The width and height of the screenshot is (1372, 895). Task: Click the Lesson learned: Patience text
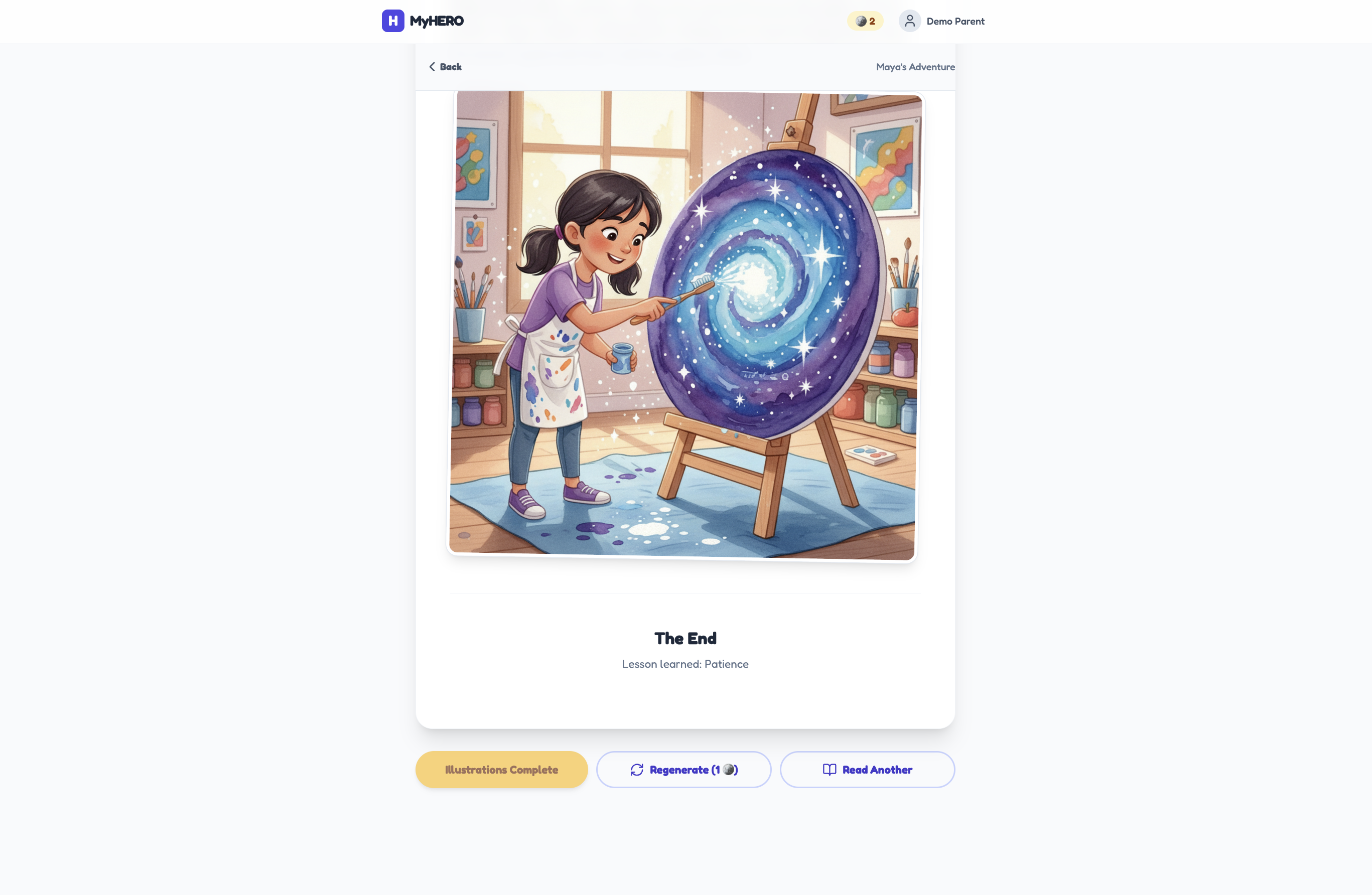[x=685, y=664]
